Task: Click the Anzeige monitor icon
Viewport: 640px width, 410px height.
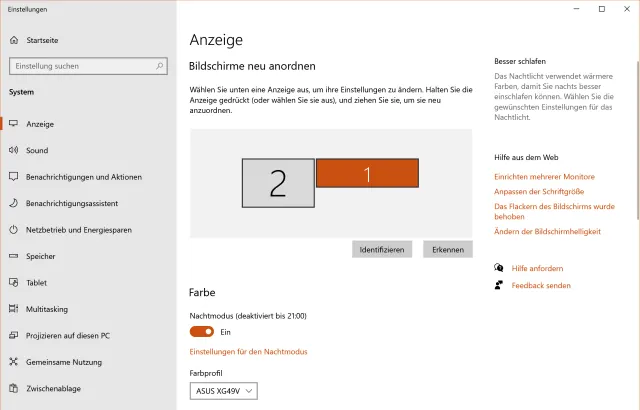Action: pos(13,124)
